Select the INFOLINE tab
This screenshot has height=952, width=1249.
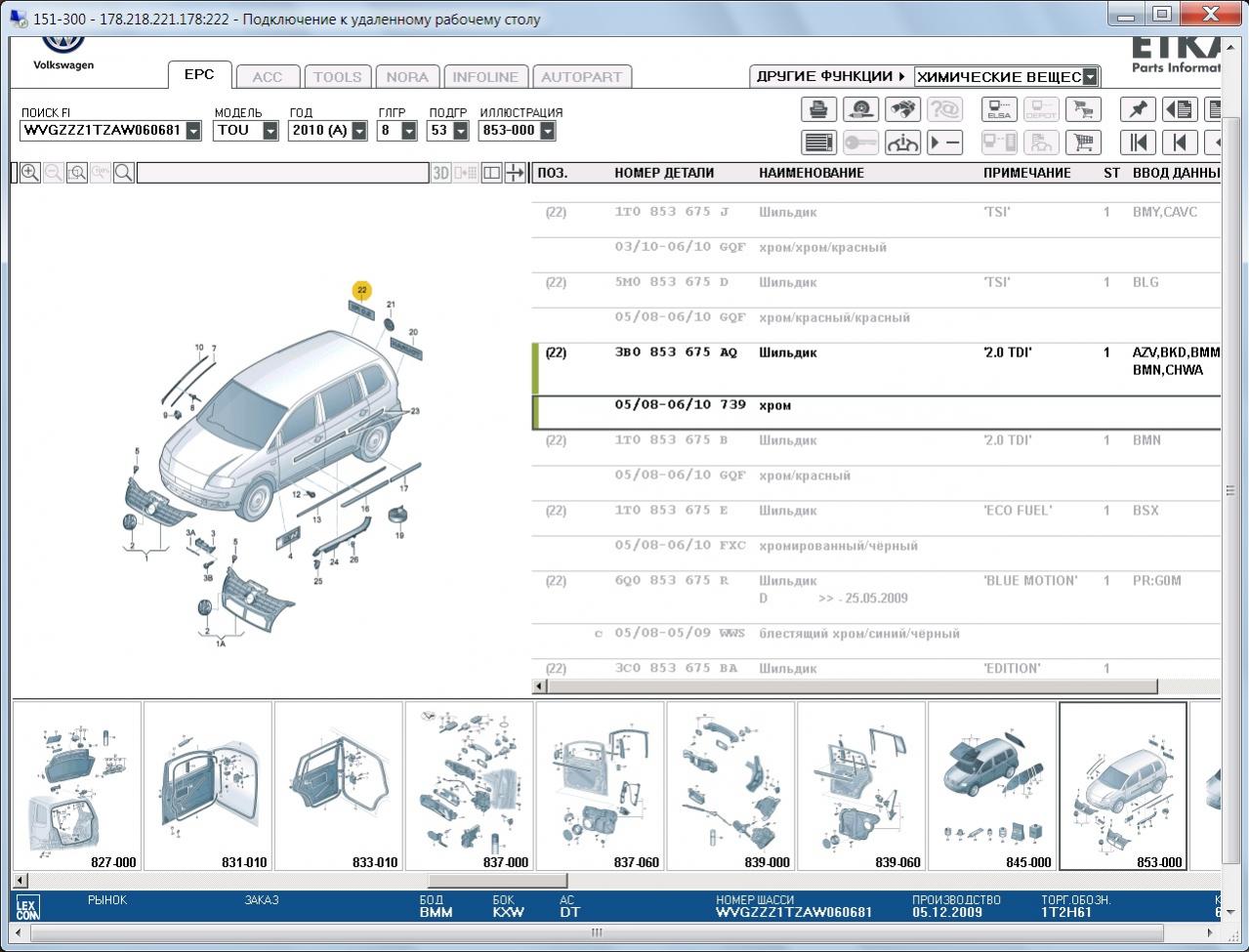click(x=485, y=77)
